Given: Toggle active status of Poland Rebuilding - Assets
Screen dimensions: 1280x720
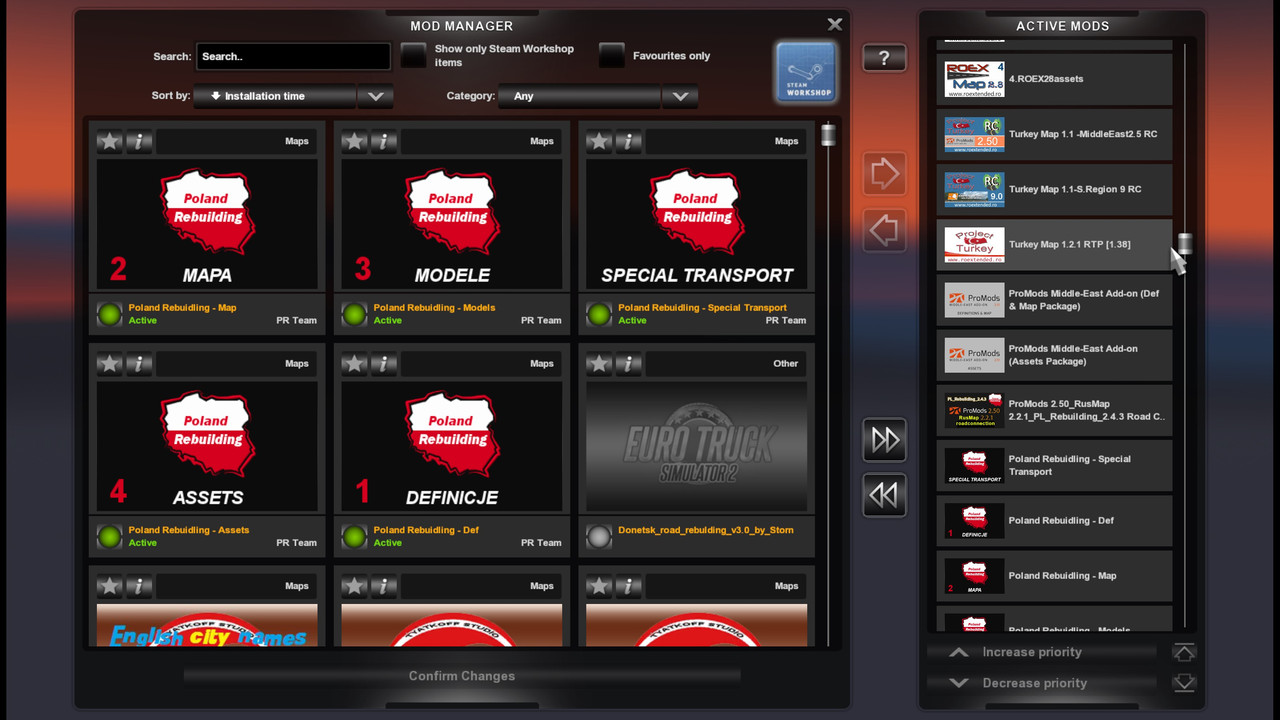Looking at the screenshot, I should click(109, 537).
